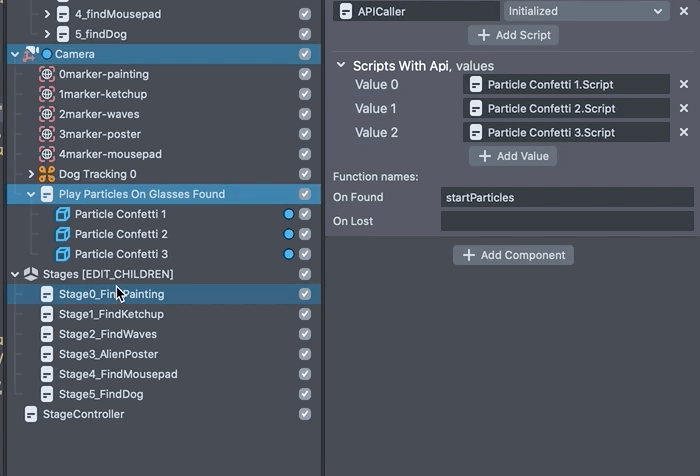Select the 4marker-mousepad object
Image resolution: width=700 pixels, height=476 pixels.
pos(110,154)
